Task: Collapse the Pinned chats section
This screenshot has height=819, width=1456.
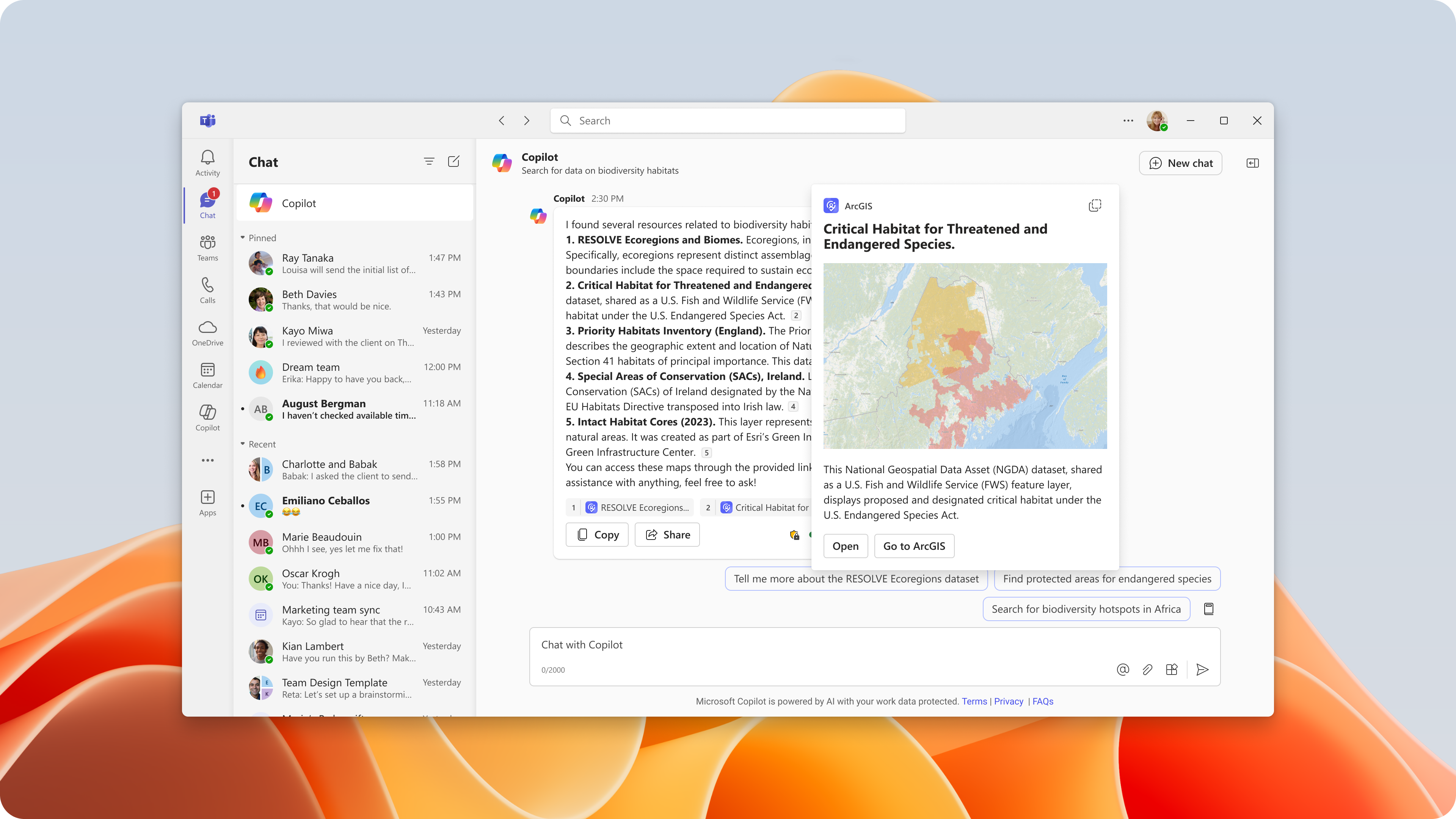Action: coord(243,238)
